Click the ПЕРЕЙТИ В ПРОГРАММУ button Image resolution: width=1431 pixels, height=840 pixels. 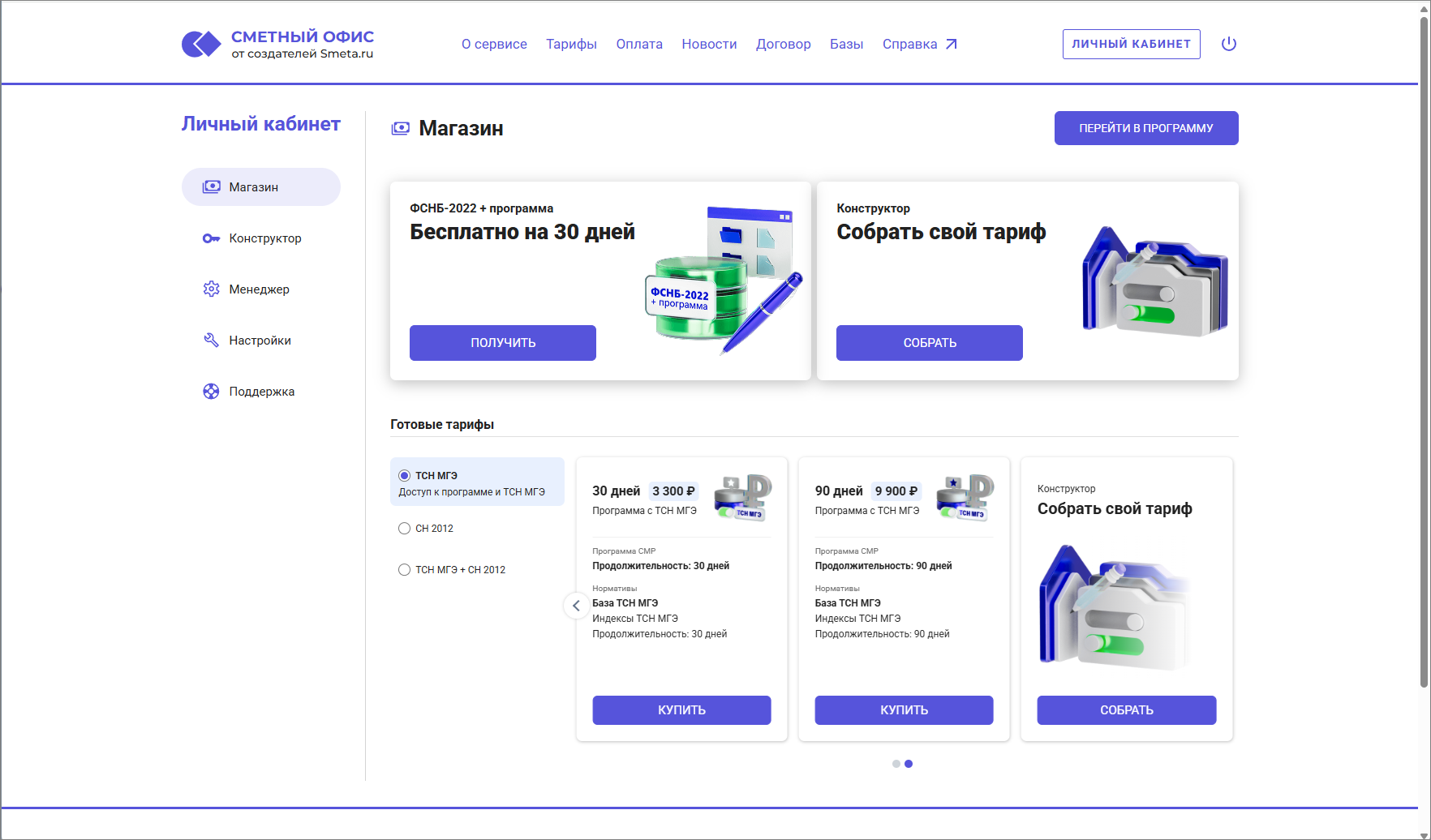(x=1145, y=128)
